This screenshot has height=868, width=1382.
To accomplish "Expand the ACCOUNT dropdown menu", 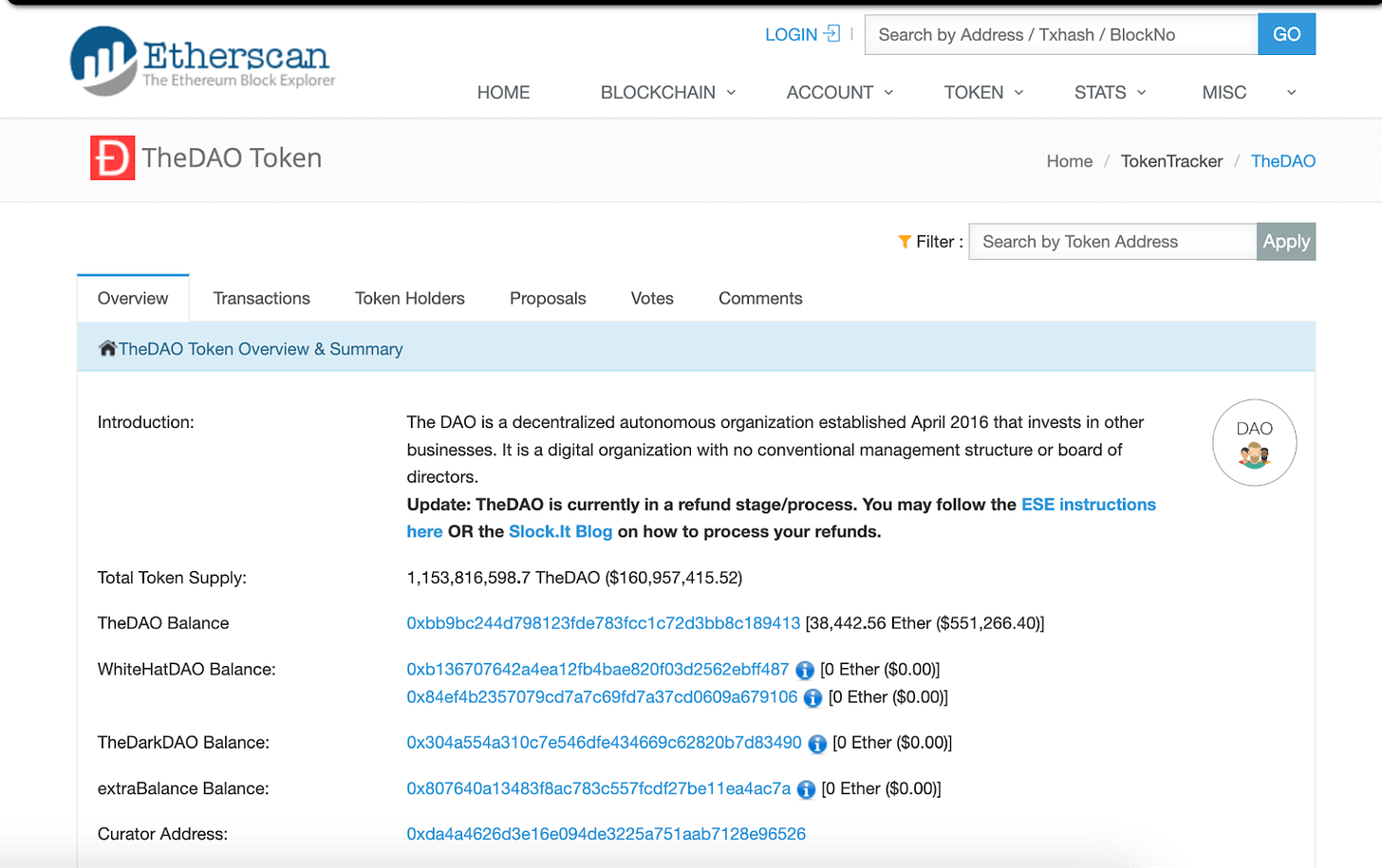I will pyautogui.click(x=840, y=92).
